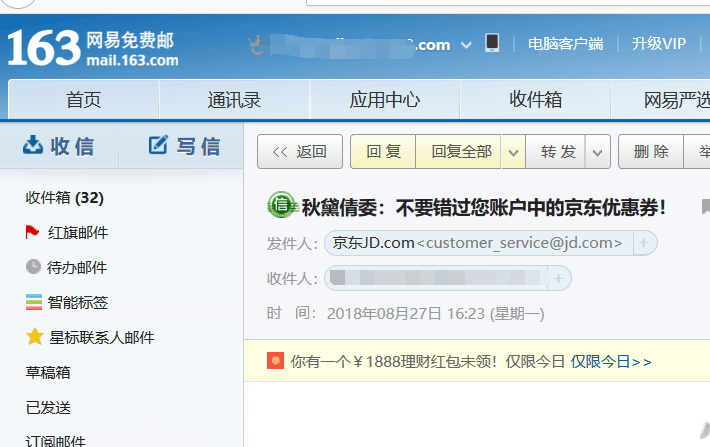The image size is (710, 447).
Task: Click the email subject title text
Action: pos(484,208)
